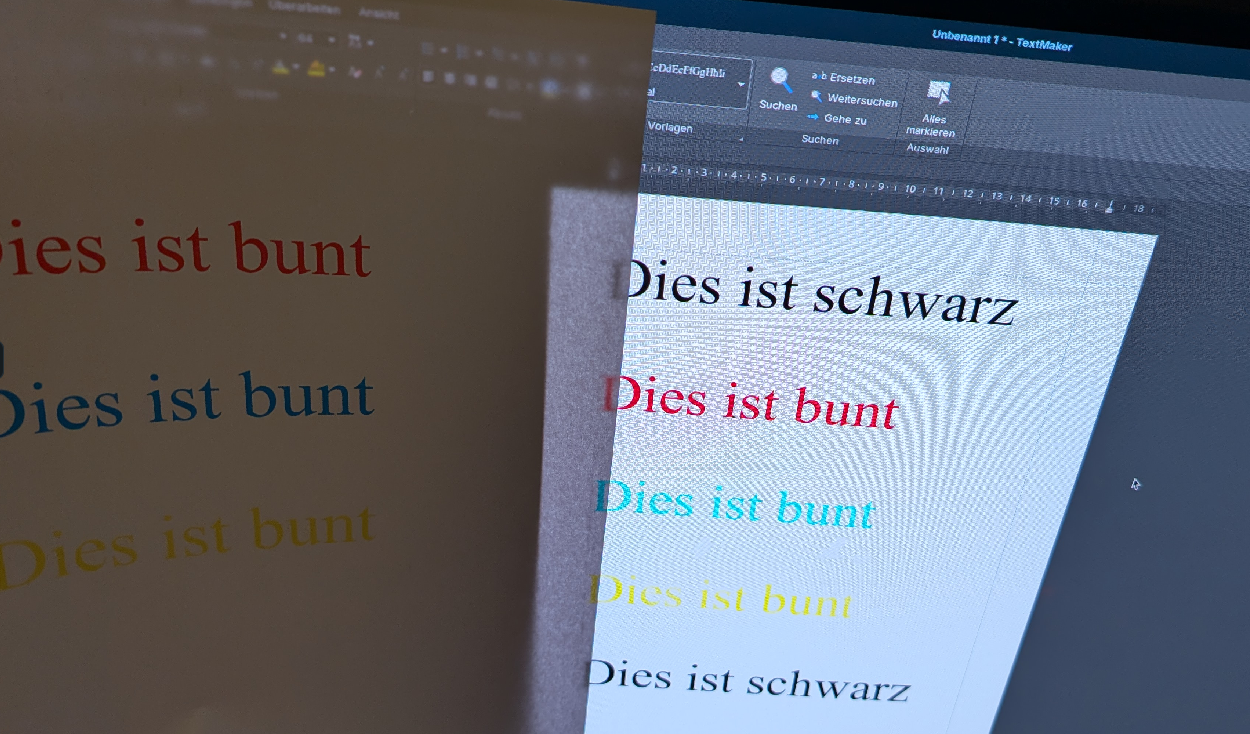Click red "Dies ist bunt" in the on-screen document
The height and width of the screenshot is (734, 1250).
pos(751,403)
